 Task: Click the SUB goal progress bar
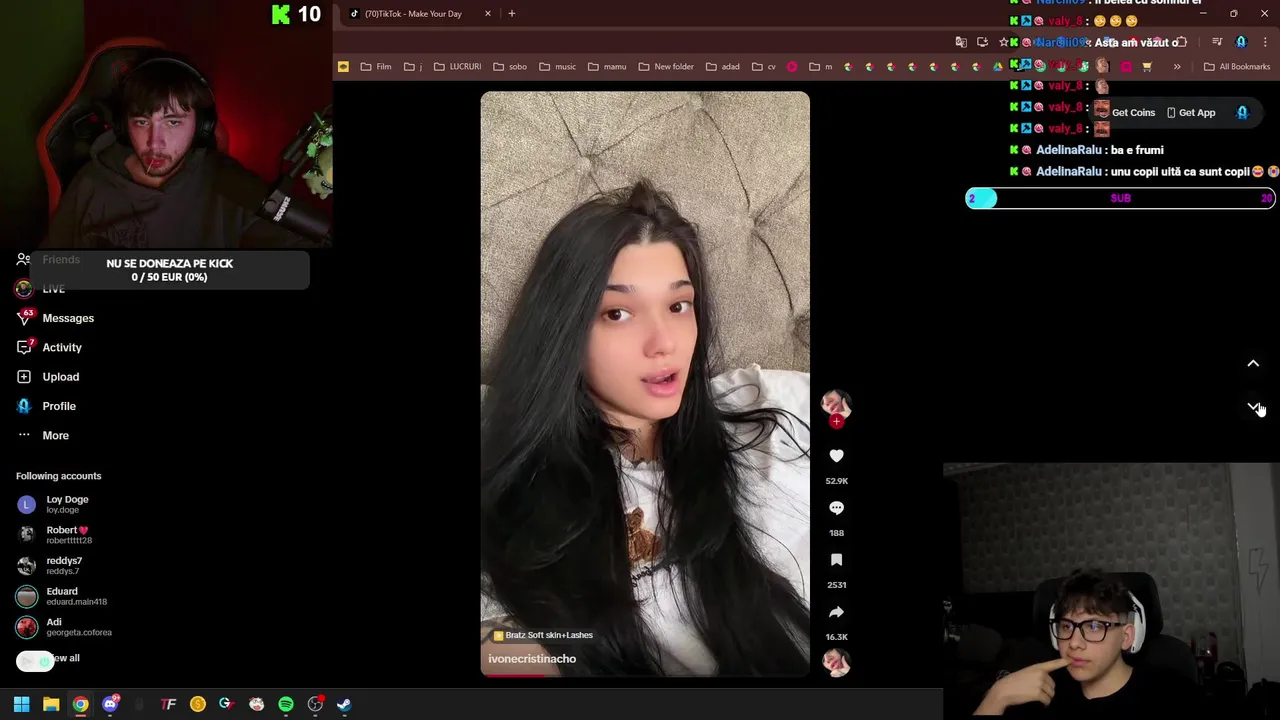[x=1120, y=198]
